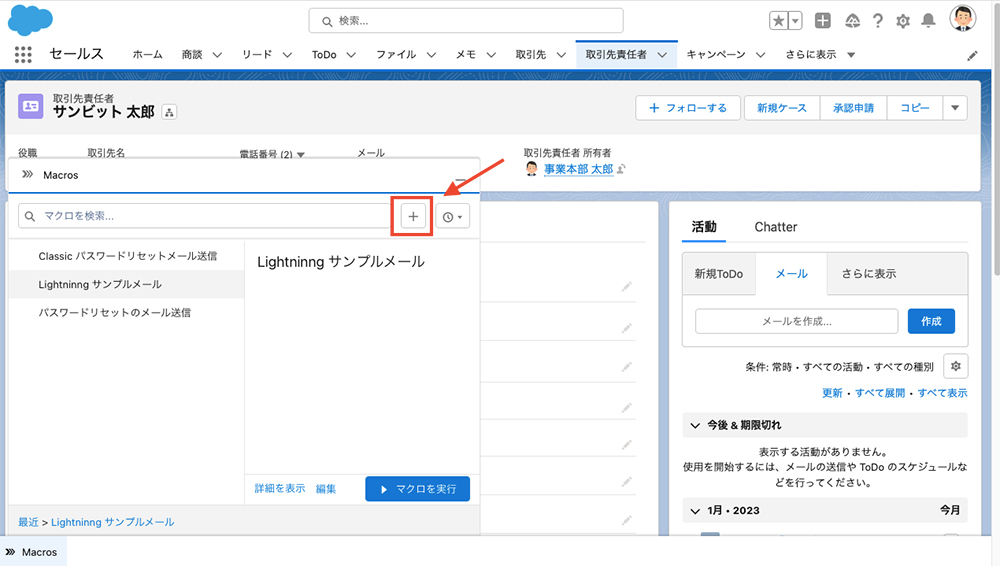Collapse the 今後 & 期限切れ section
Image resolution: width=1000 pixels, height=566 pixels.
[695, 425]
